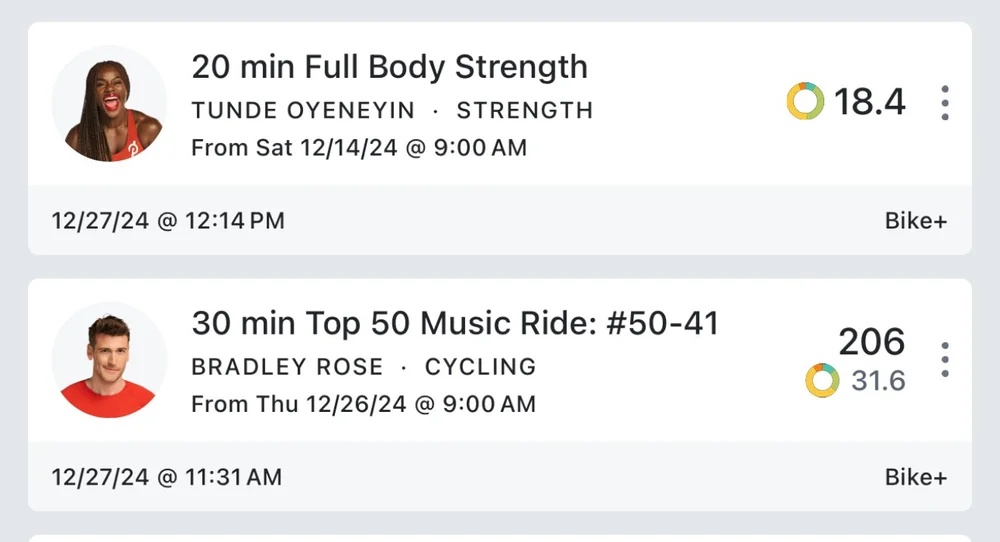This screenshot has width=1000, height=542.
Task: Click Bike+ label on the cycling workout card
Action: [916, 477]
